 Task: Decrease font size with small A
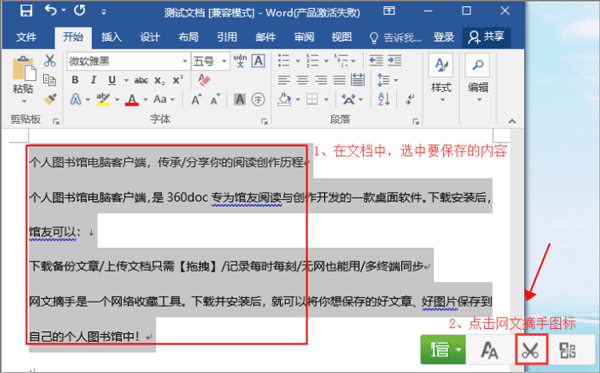215,99
